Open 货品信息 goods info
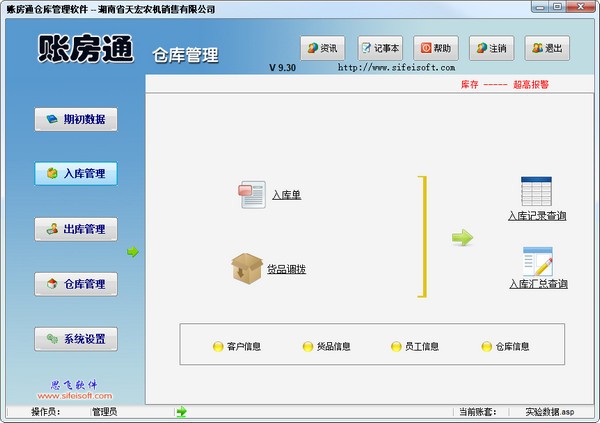Image resolution: width=600 pixels, height=423 pixels. [326, 347]
